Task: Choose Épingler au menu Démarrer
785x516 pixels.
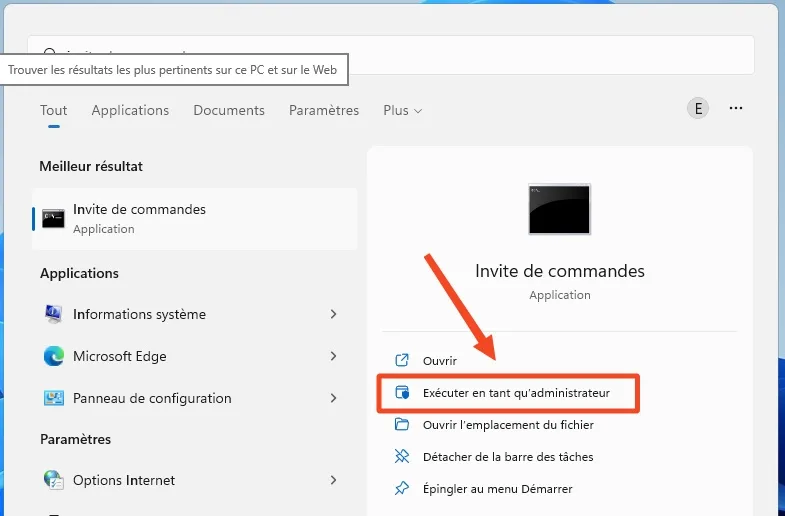Action: 498,489
